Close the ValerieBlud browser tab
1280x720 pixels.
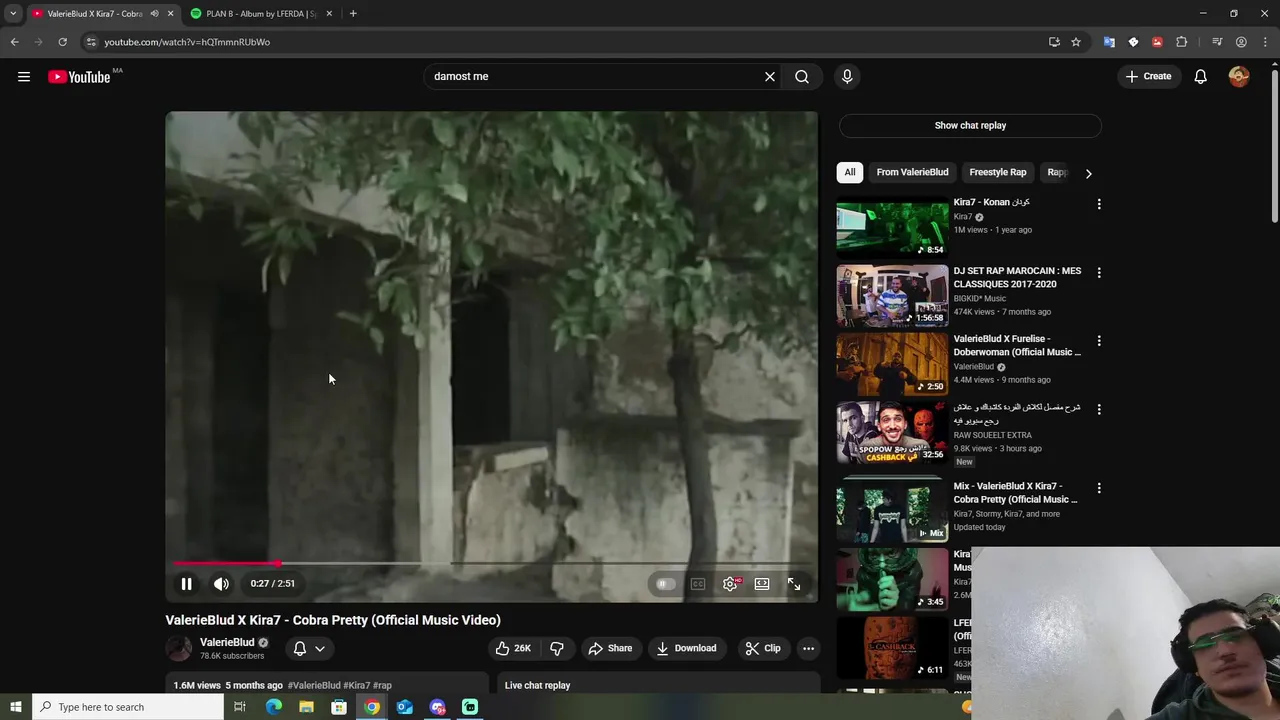click(171, 14)
